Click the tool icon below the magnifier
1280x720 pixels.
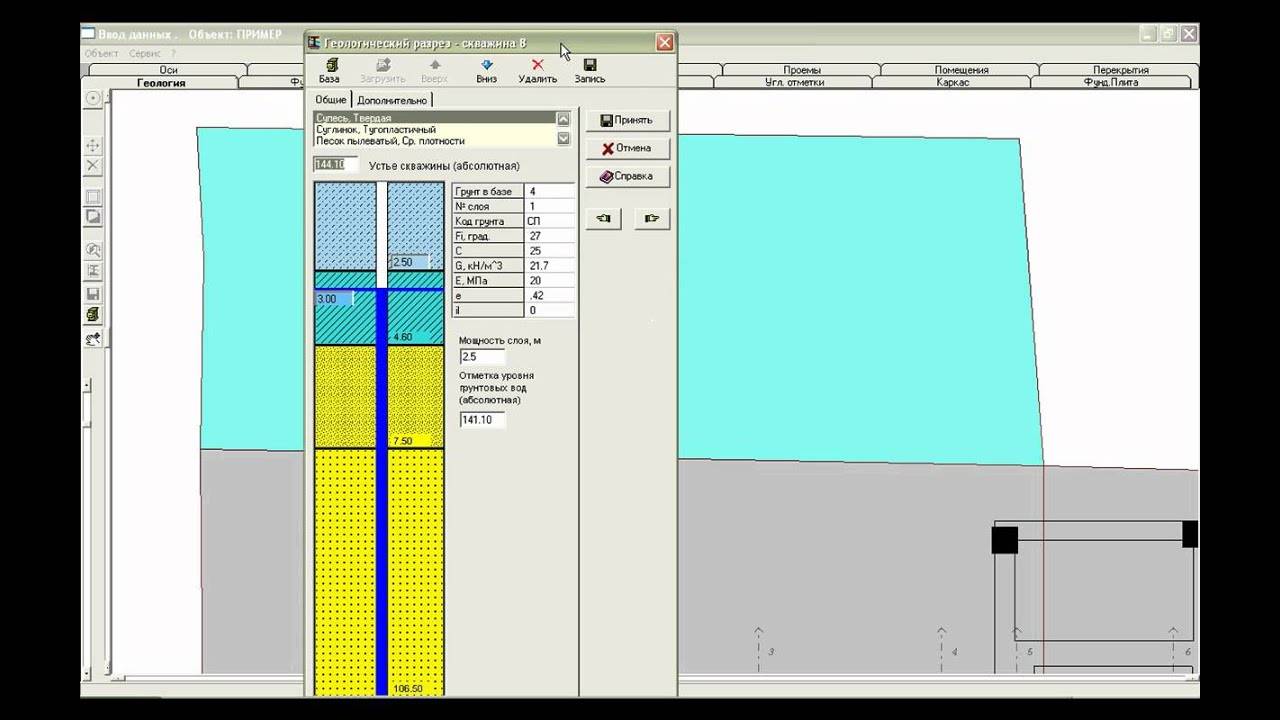[x=93, y=271]
